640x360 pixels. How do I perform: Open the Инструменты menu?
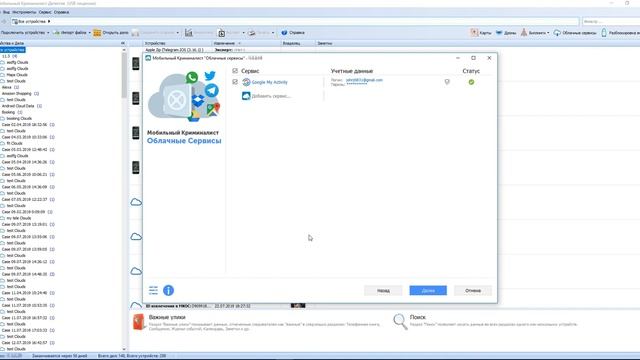24,12
